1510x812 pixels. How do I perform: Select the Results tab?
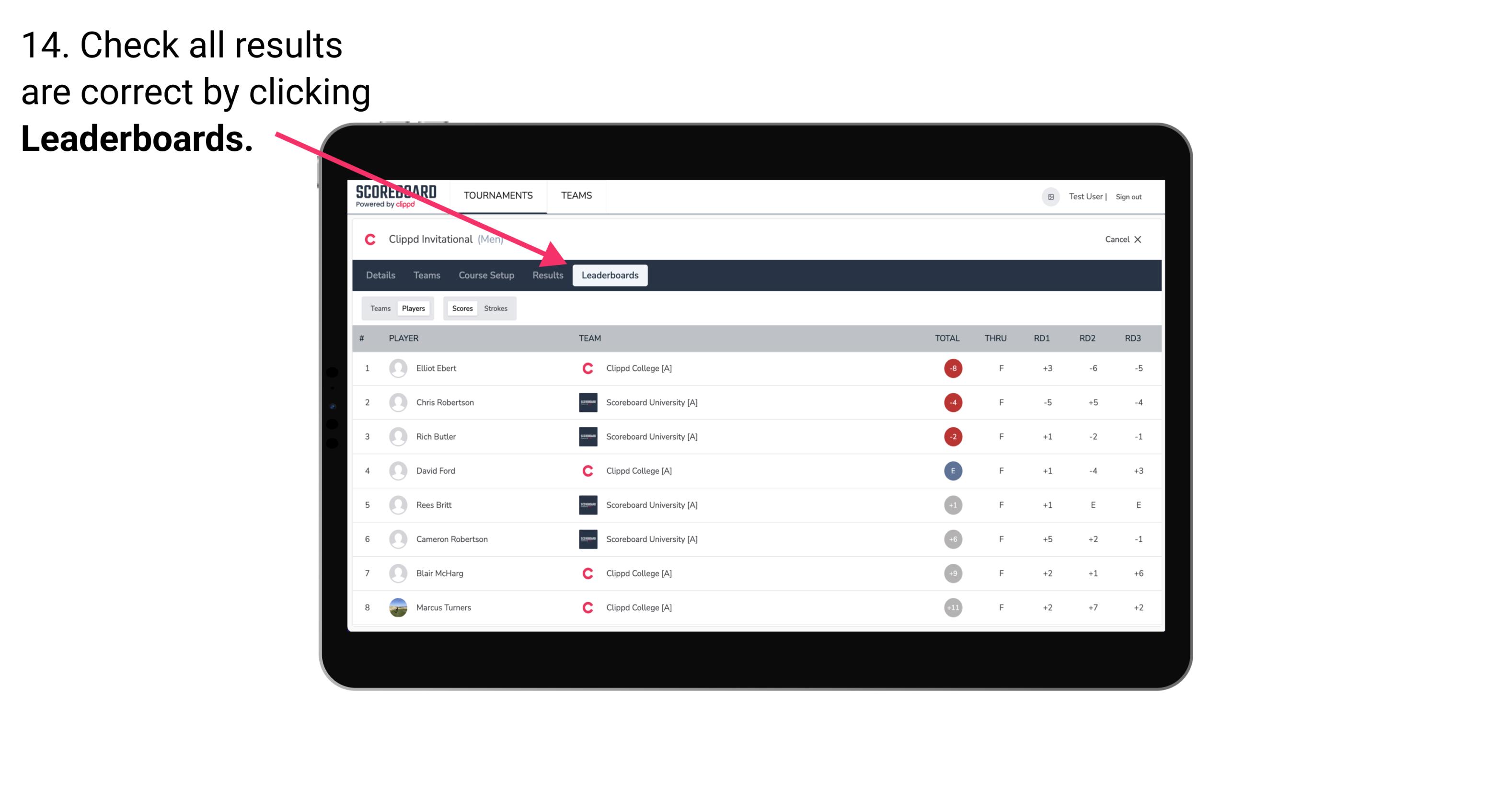coord(547,275)
